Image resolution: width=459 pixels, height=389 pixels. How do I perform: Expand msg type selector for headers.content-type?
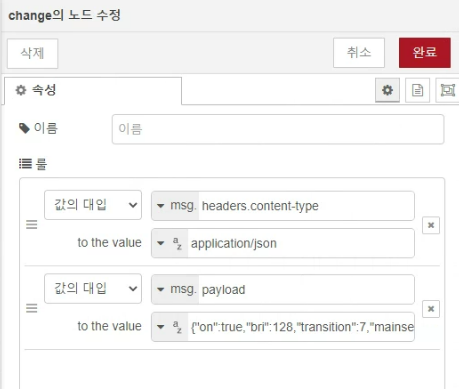coord(175,206)
